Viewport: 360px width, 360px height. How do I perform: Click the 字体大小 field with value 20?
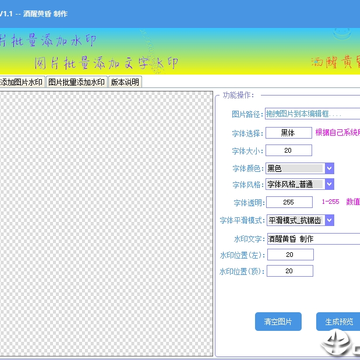(288, 150)
